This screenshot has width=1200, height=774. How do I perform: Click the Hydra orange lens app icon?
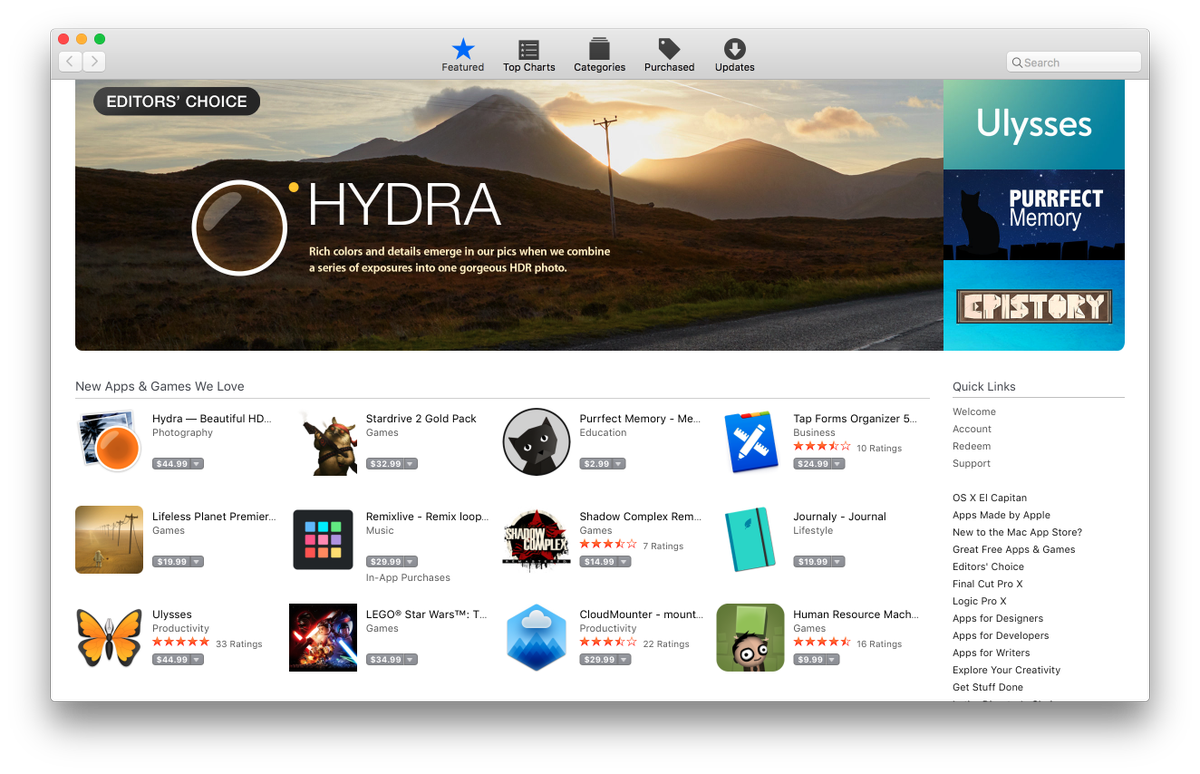(109, 441)
